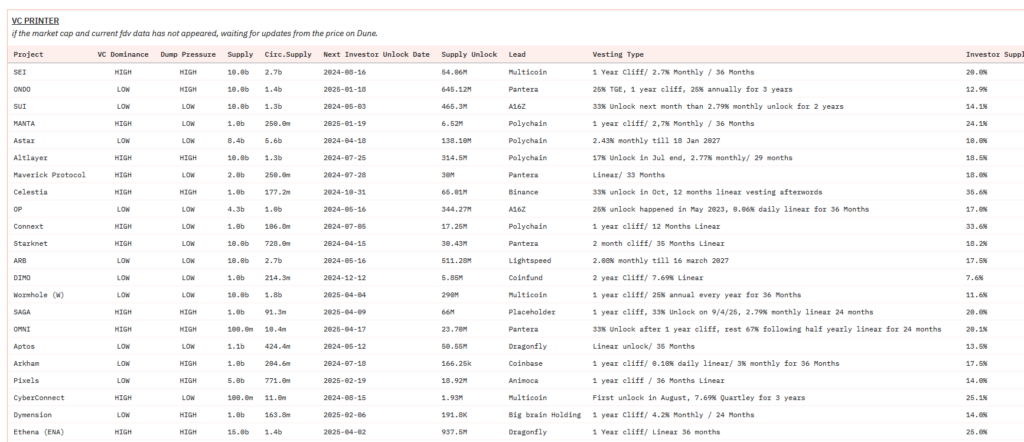Select the OMNI project cell
The width and height of the screenshot is (1024, 442).
click(22, 329)
